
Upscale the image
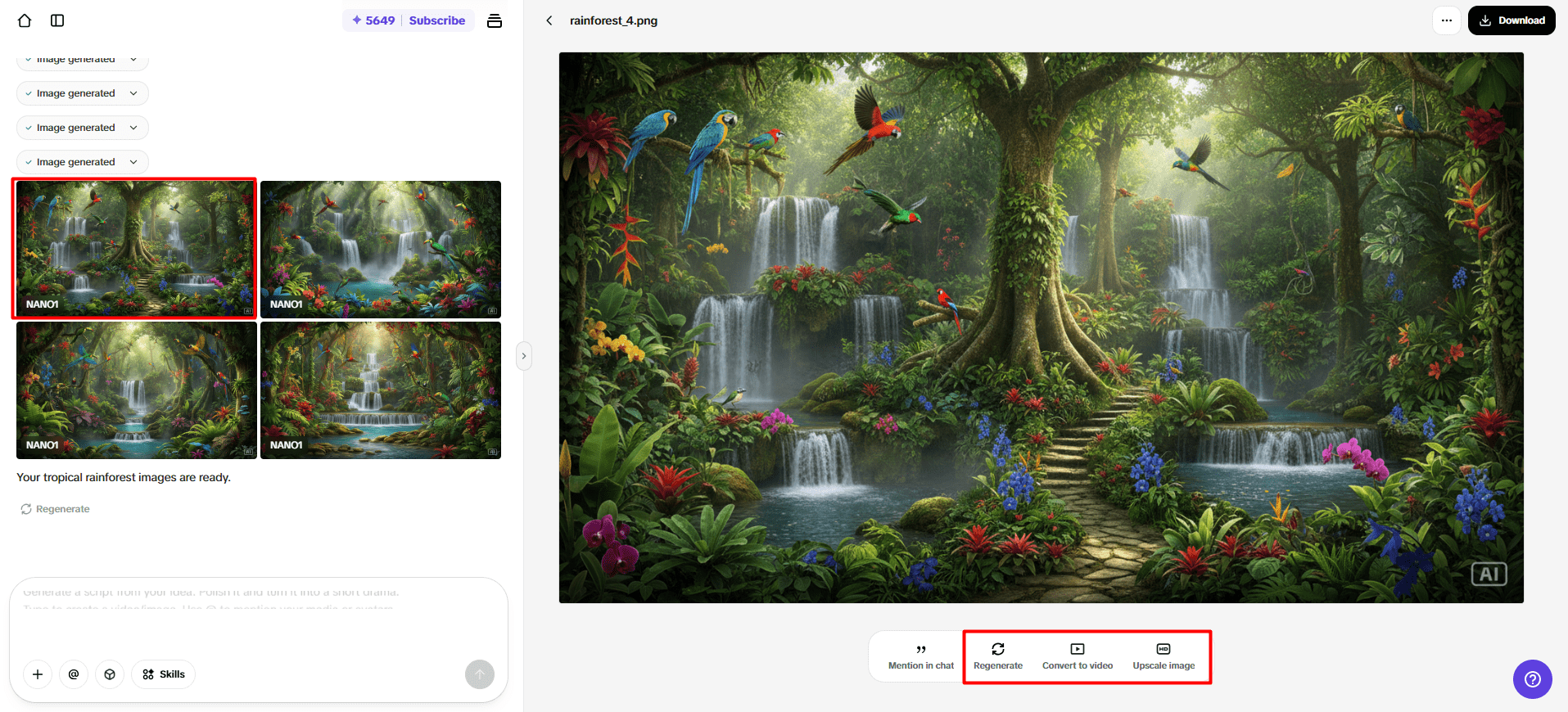pyautogui.click(x=1164, y=656)
